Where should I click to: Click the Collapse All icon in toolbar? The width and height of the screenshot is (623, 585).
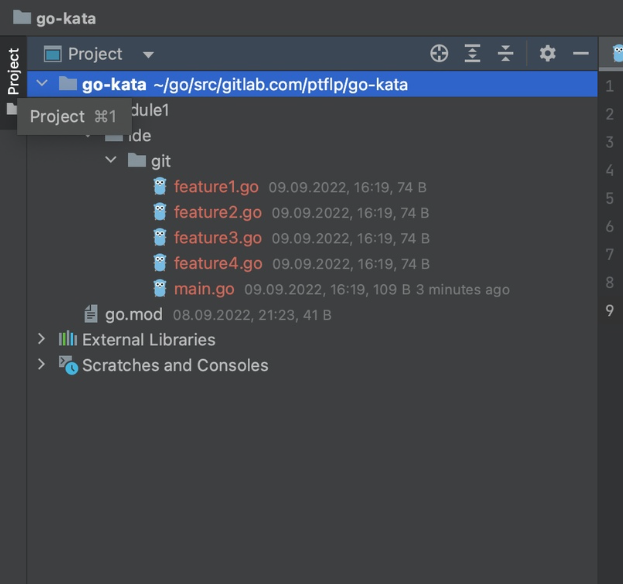tap(506, 54)
